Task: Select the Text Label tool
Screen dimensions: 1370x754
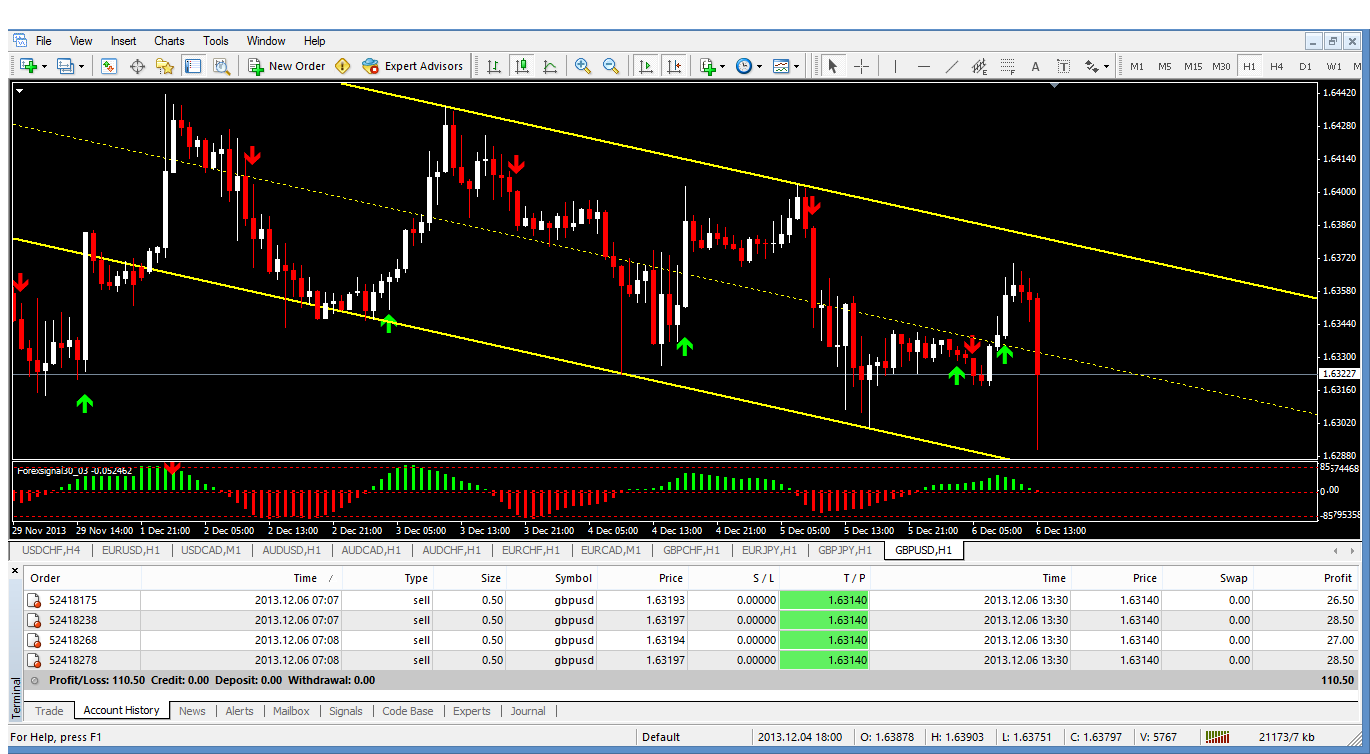Action: coord(1063,66)
